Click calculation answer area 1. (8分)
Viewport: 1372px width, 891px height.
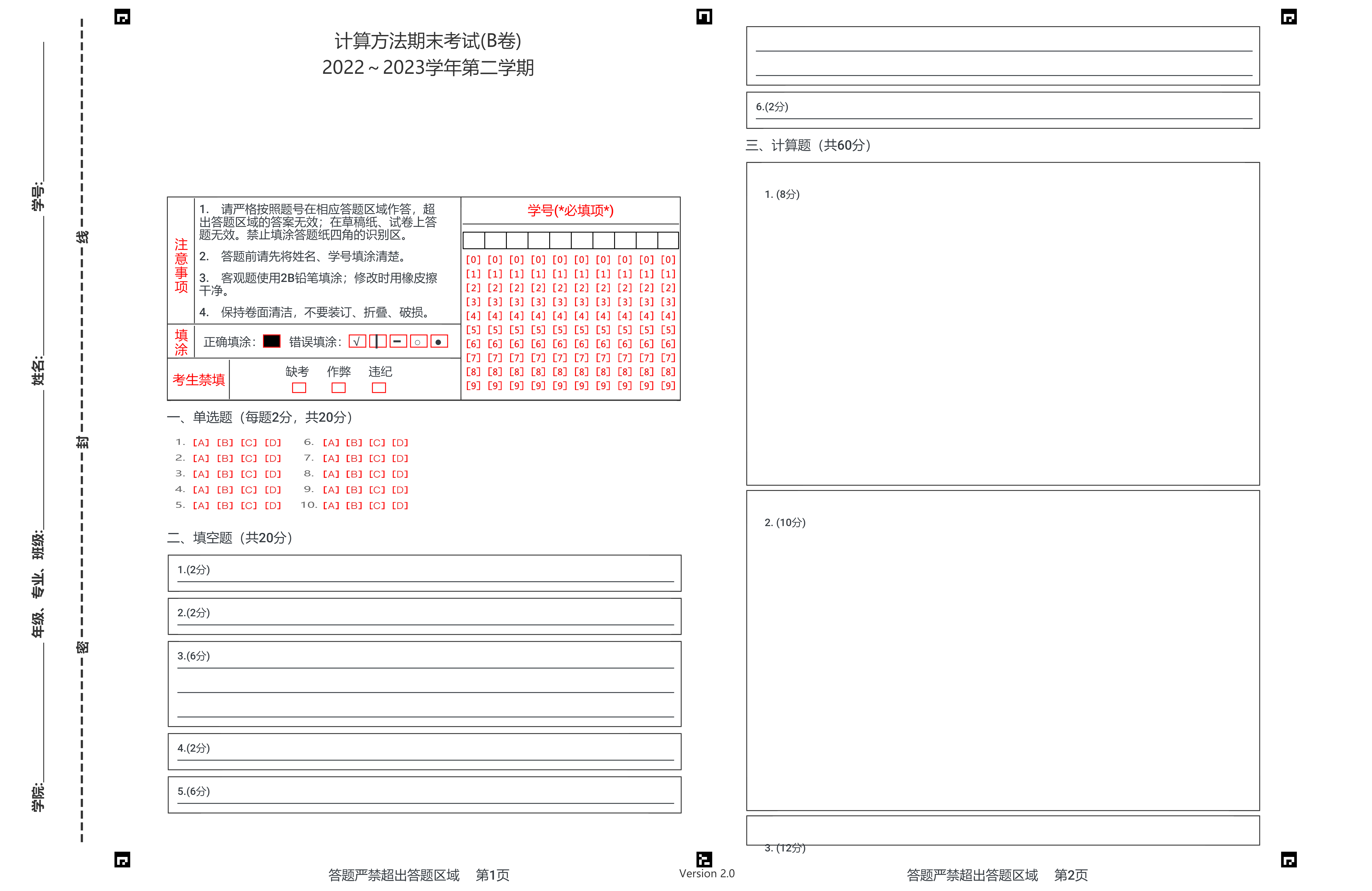1003,324
